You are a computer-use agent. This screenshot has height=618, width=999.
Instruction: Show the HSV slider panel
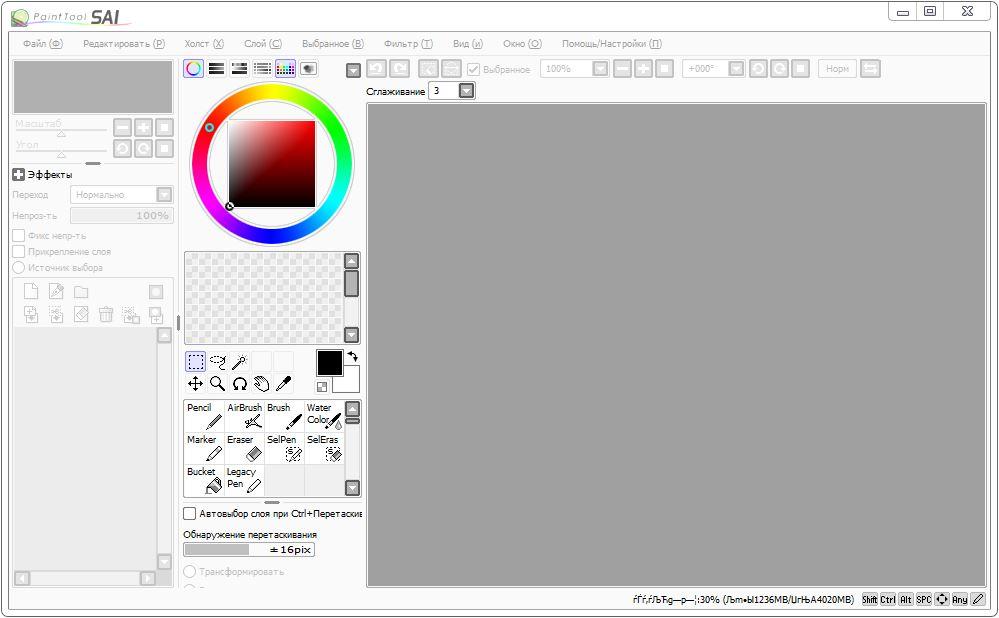click(x=240, y=69)
